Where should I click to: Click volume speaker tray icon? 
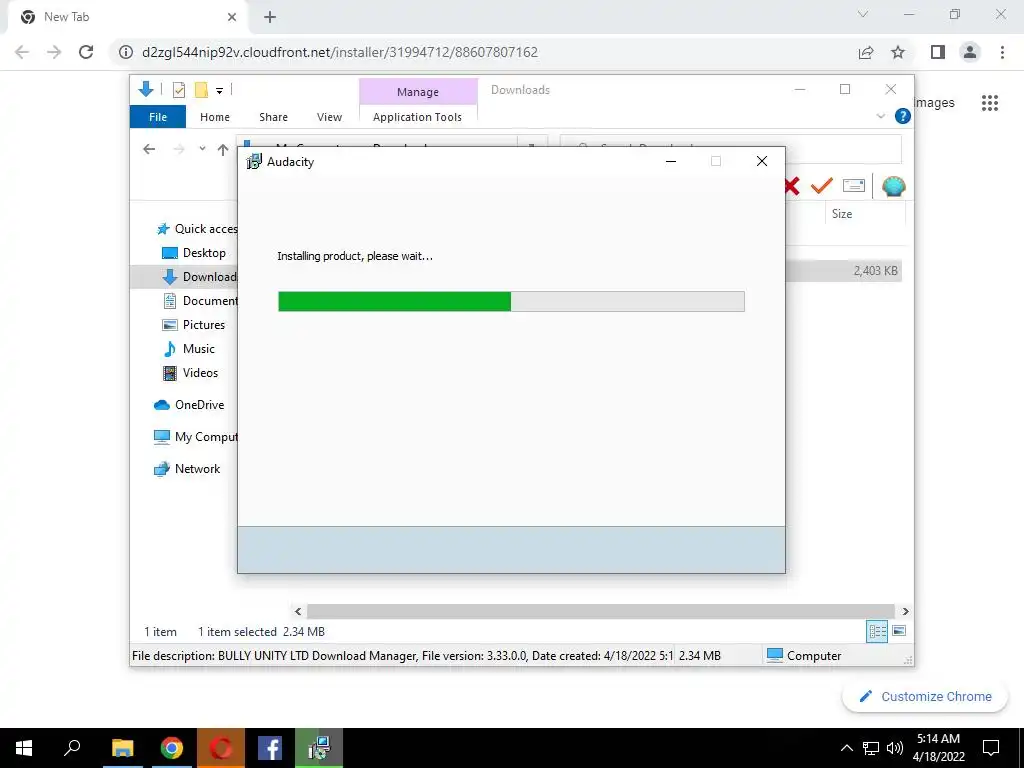(895, 748)
